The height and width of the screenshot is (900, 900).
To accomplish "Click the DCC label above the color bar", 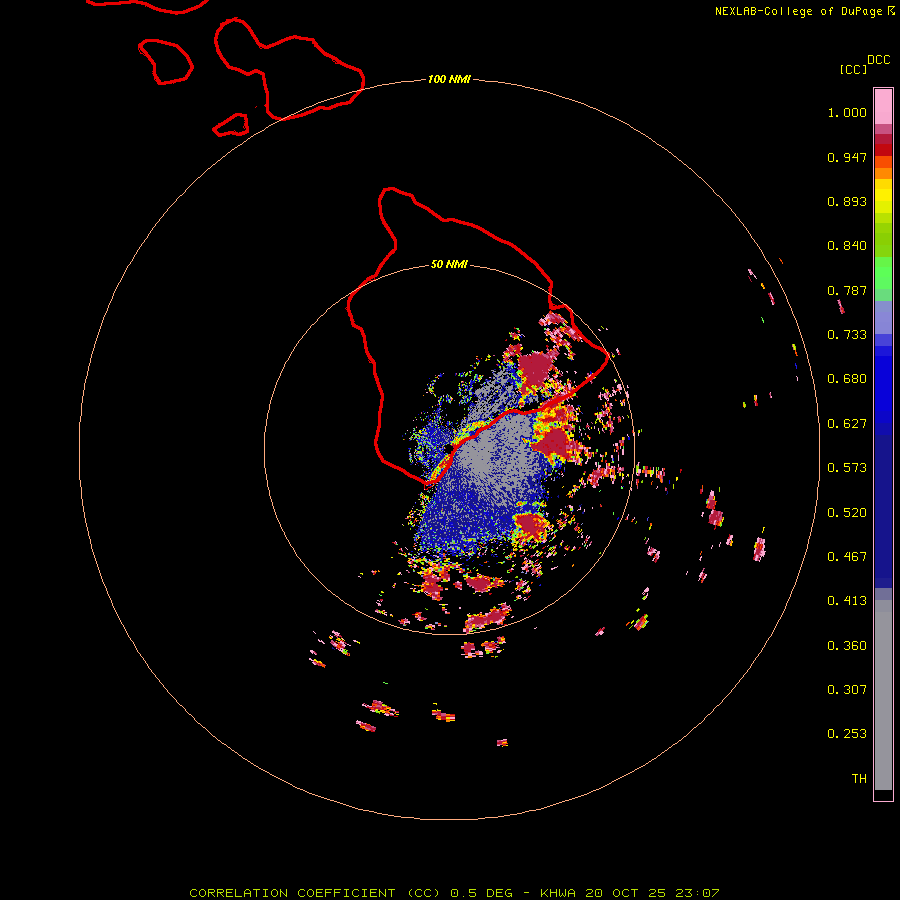I will click(879, 60).
